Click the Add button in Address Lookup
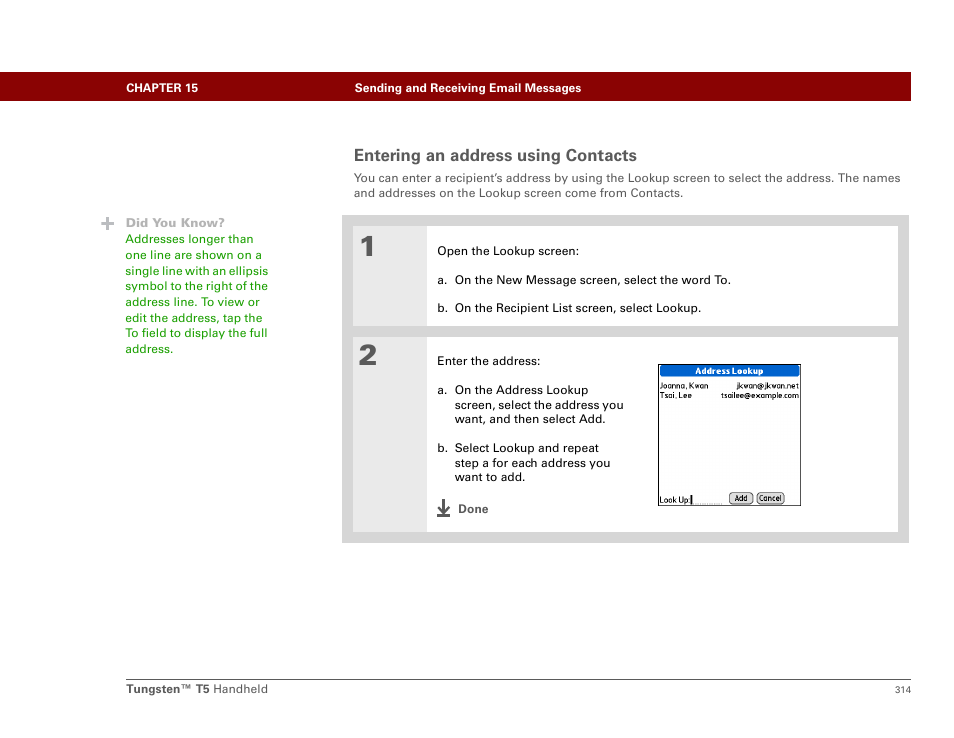954x738 pixels. click(x=740, y=498)
